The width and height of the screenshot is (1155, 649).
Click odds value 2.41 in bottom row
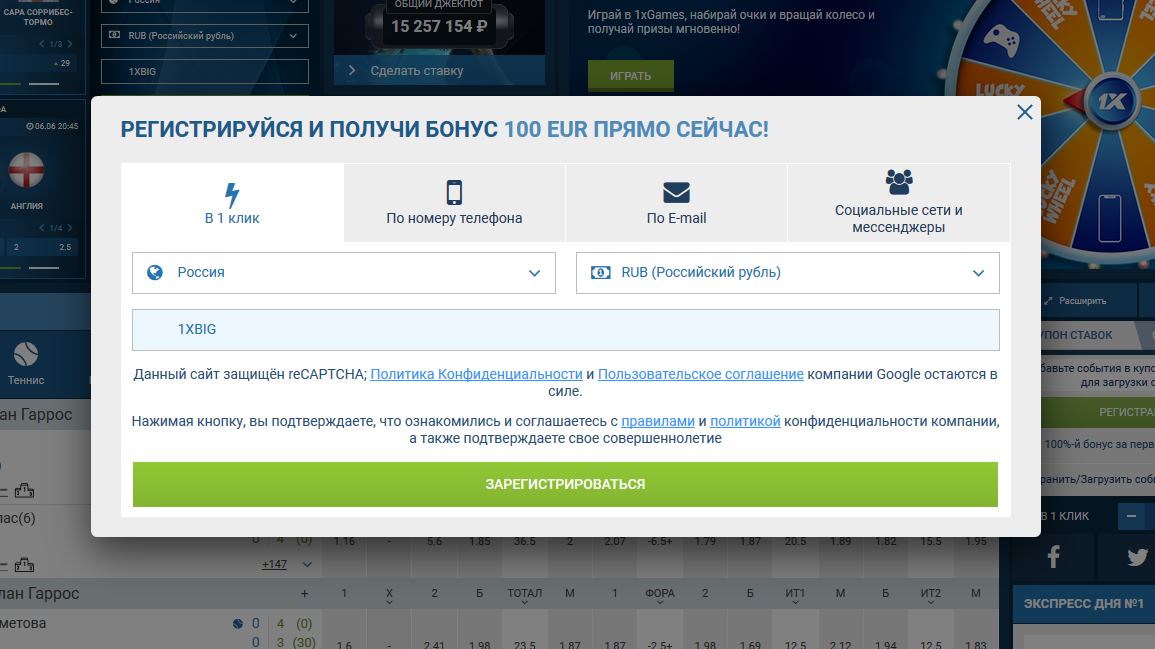435,645
